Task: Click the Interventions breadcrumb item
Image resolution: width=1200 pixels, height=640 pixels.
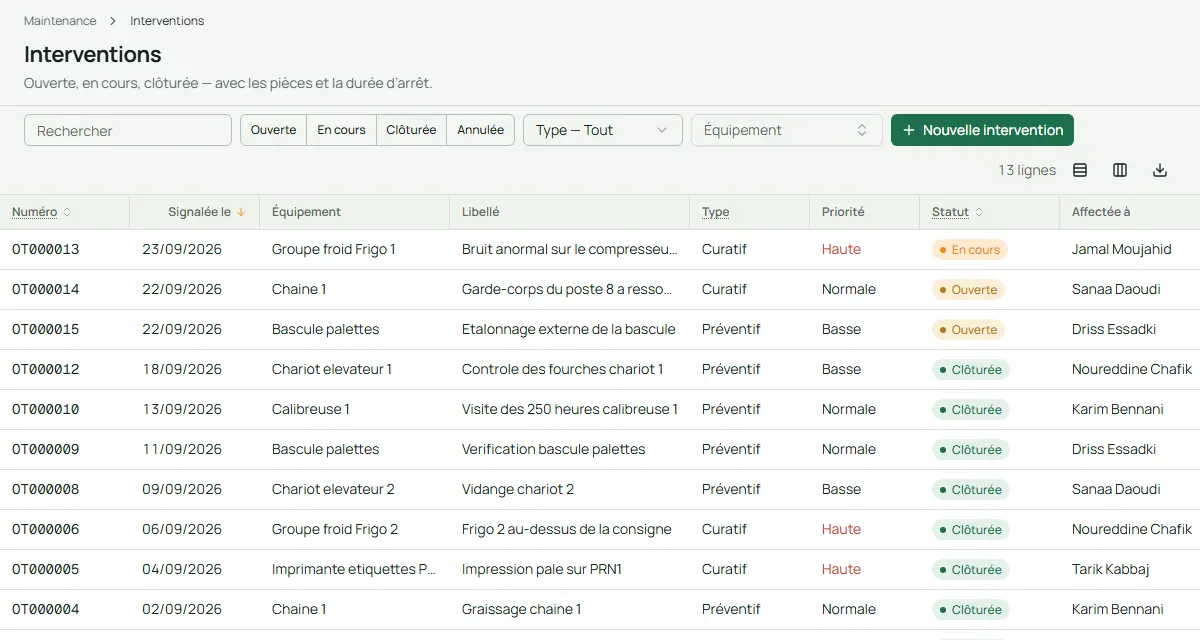Action: (167, 21)
